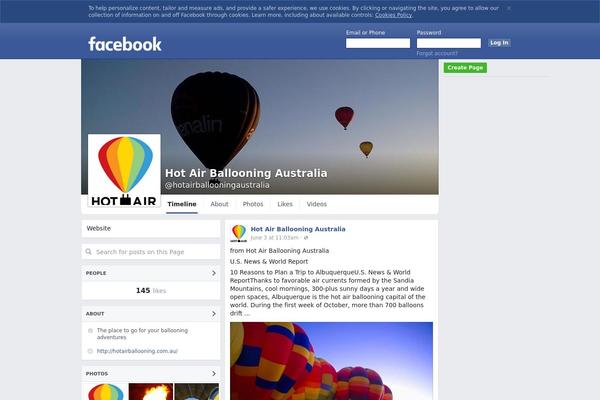Open the Hot Air page profile picture
This screenshot has width=600, height=400.
click(124, 170)
